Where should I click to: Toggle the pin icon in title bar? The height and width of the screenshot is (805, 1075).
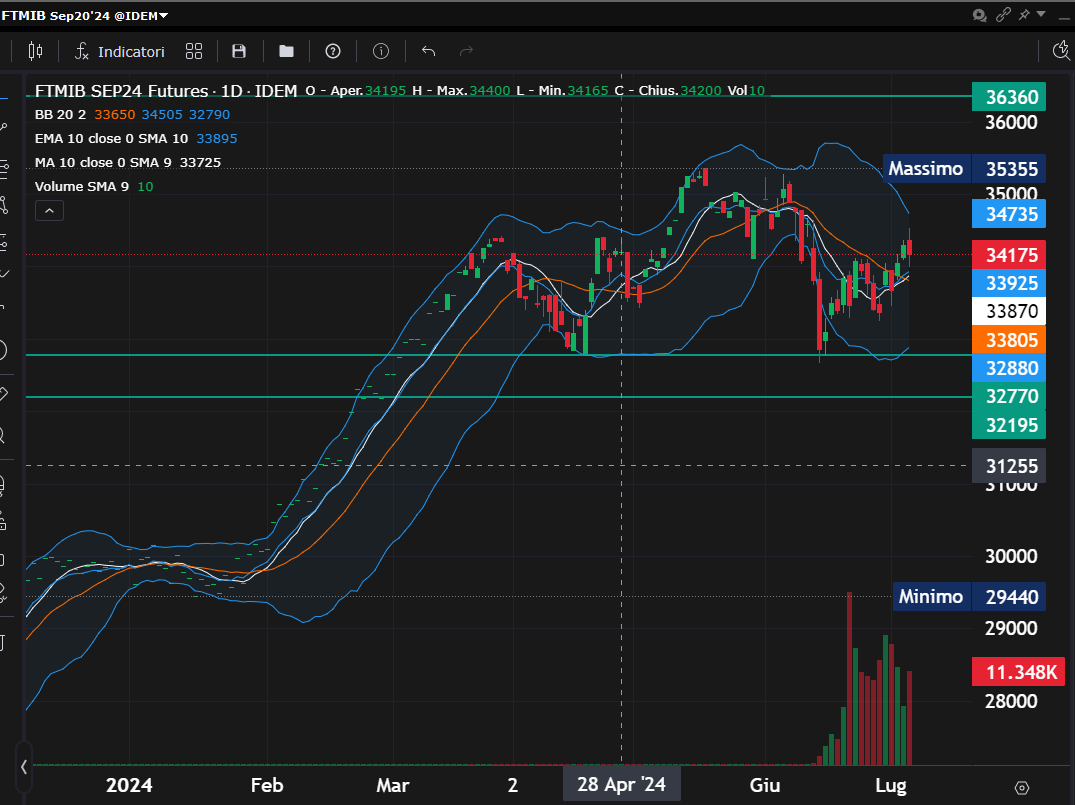pyautogui.click(x=1024, y=15)
